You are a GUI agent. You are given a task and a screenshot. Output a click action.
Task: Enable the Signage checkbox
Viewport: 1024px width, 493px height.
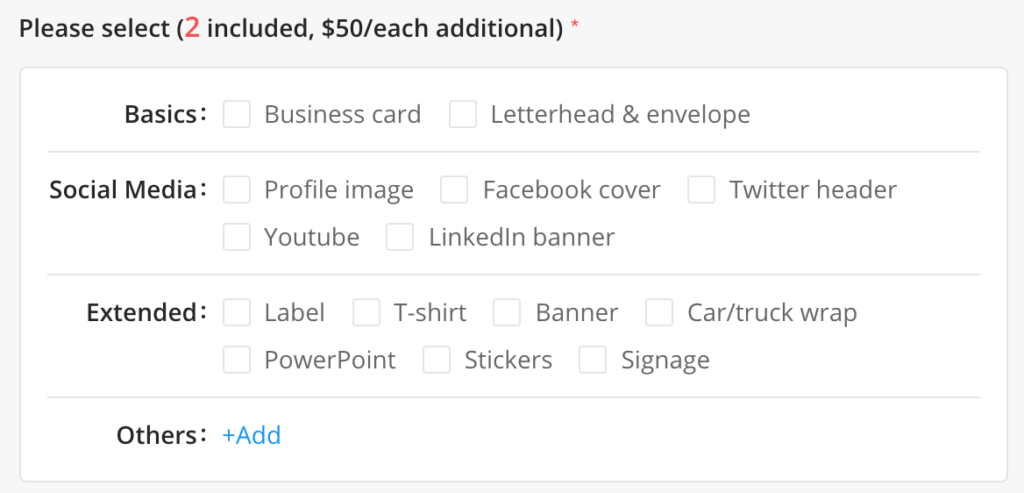pyautogui.click(x=594, y=360)
